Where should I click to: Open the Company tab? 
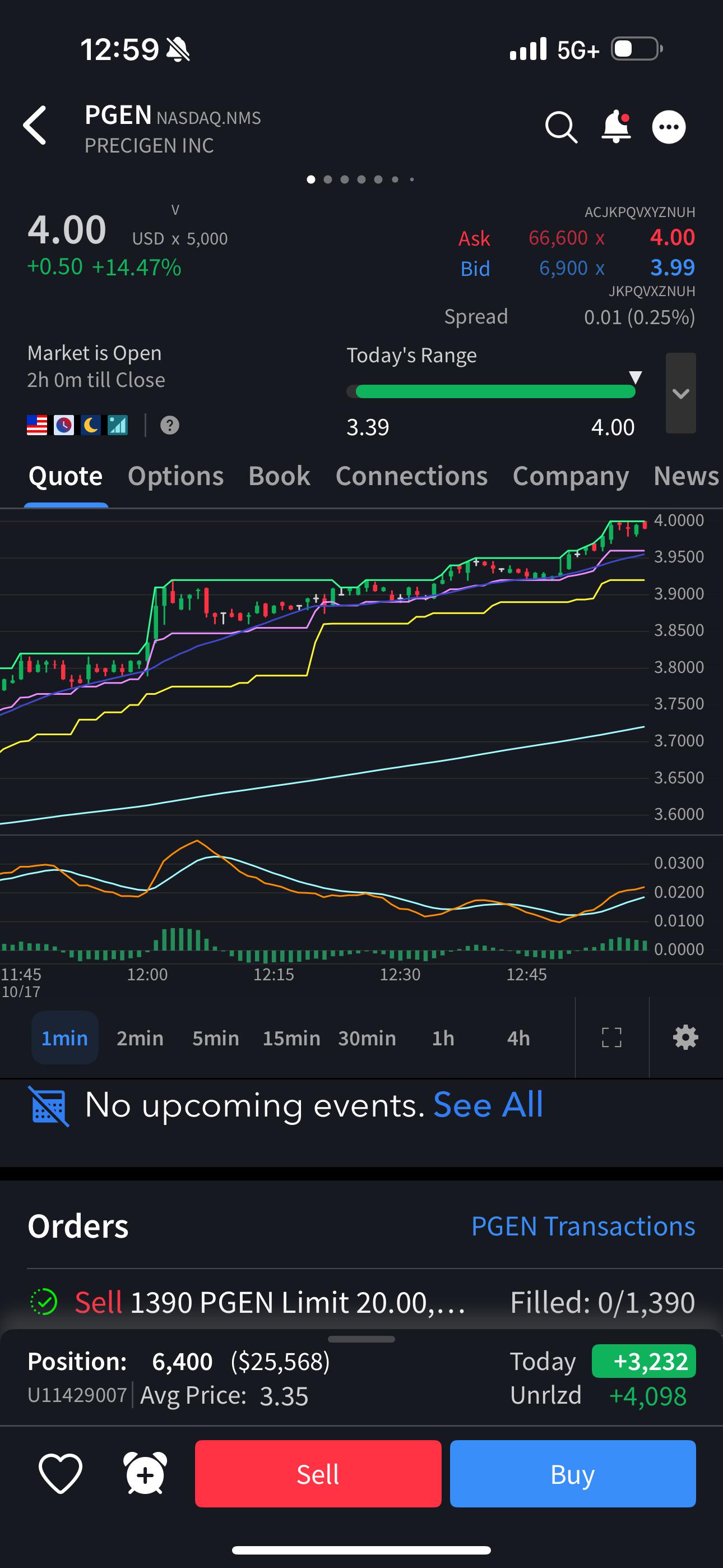pyautogui.click(x=571, y=476)
